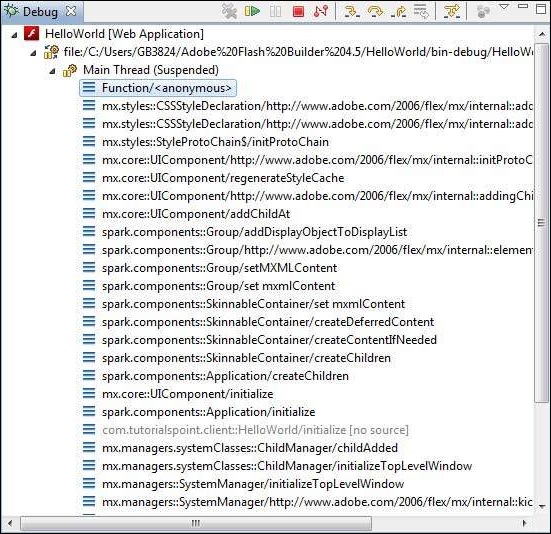Select UIComponent internal::addingChi frame
The height and width of the screenshot is (534, 551).
317,196
